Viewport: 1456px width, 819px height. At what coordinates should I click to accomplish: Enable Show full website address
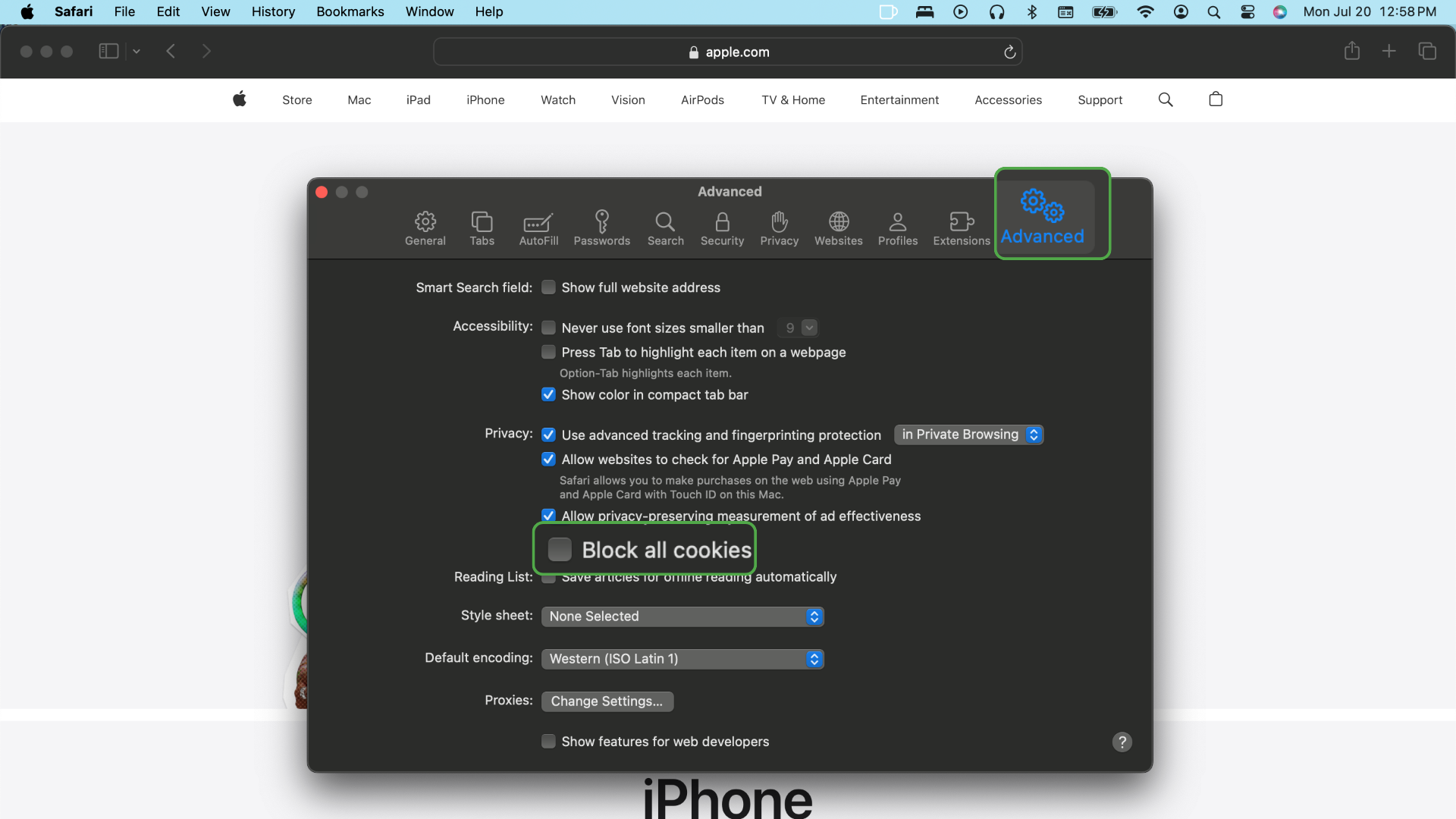pyautogui.click(x=548, y=287)
